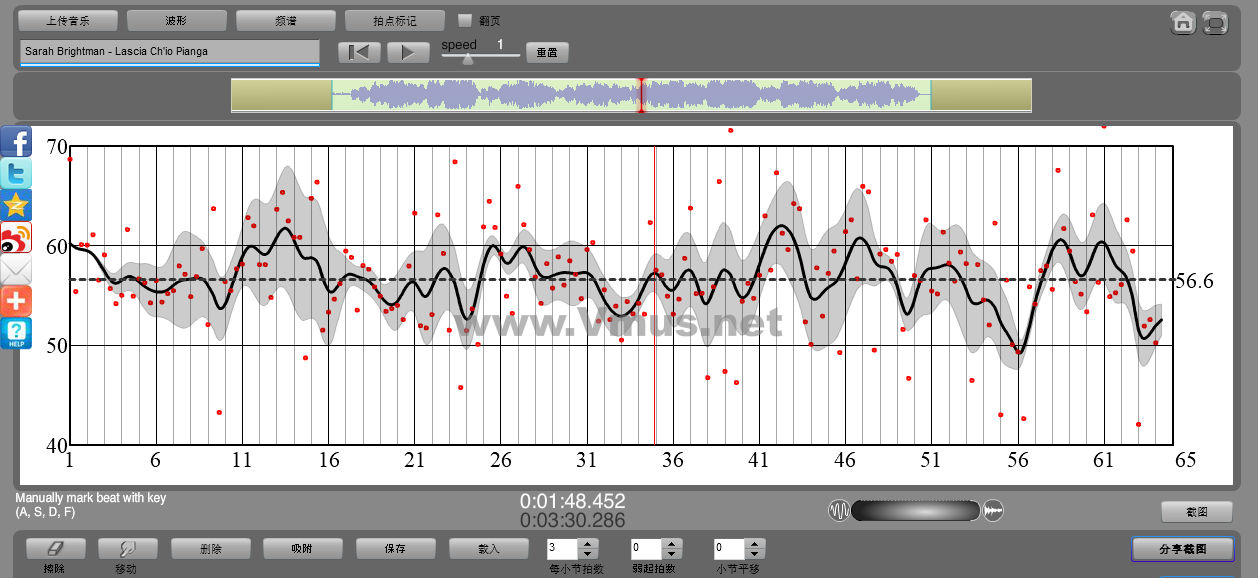Click the Twitter share icon
Image resolution: width=1258 pixels, height=578 pixels.
point(16,174)
